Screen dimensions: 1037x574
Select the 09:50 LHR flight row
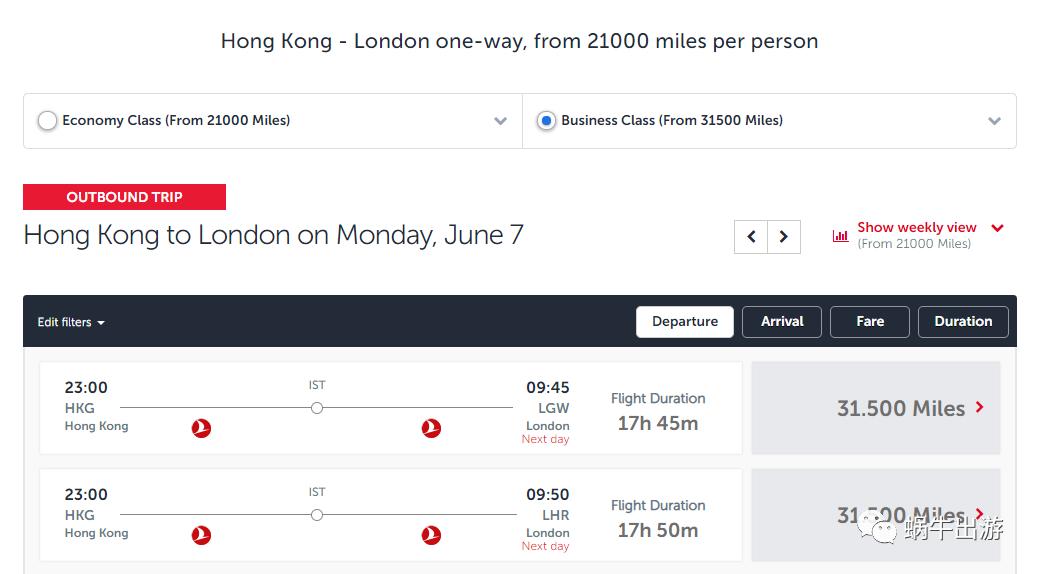tap(390, 515)
